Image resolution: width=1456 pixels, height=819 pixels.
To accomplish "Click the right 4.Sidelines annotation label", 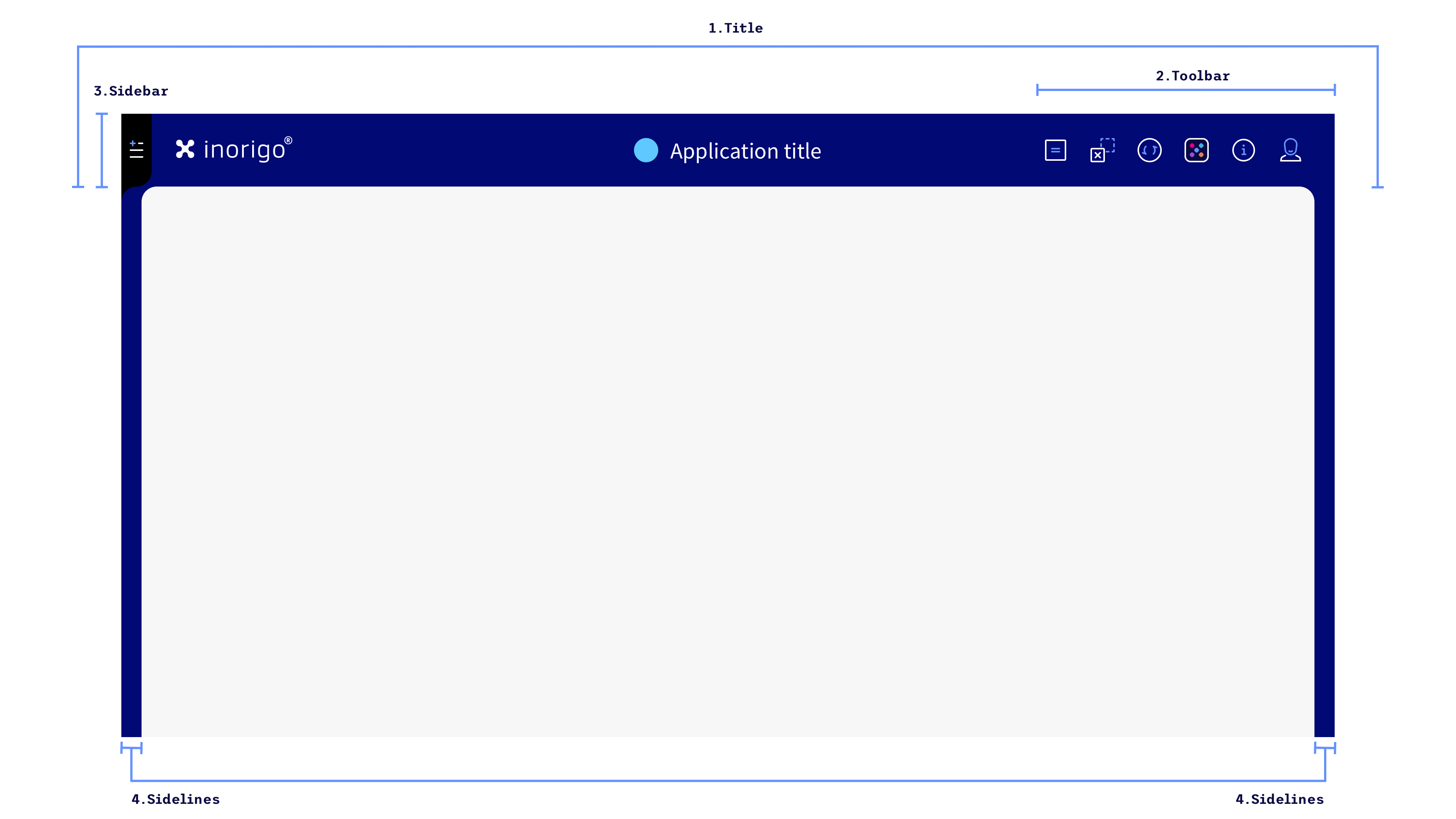I will (x=1279, y=799).
